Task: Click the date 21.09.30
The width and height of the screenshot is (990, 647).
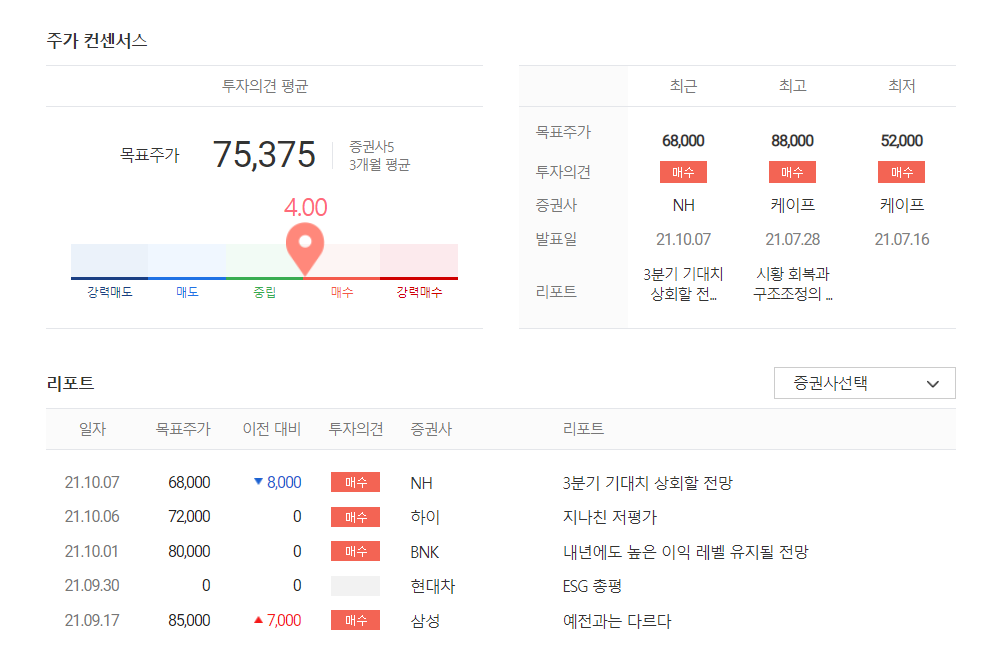Action: tap(92, 585)
